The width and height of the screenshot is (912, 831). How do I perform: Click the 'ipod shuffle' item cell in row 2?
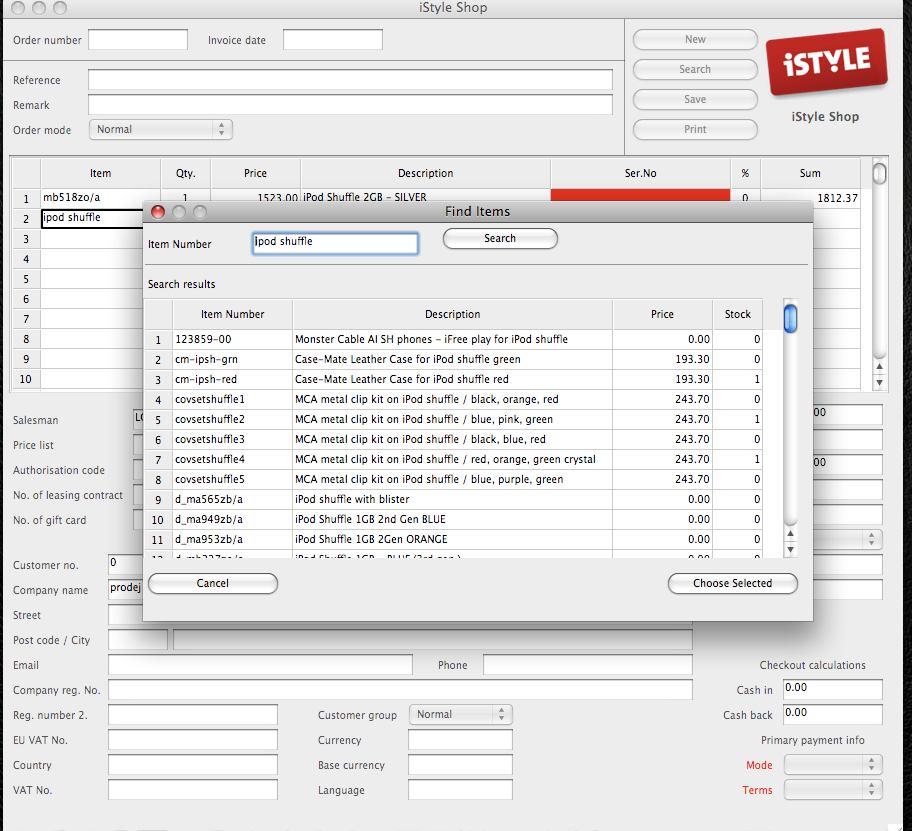(x=93, y=218)
